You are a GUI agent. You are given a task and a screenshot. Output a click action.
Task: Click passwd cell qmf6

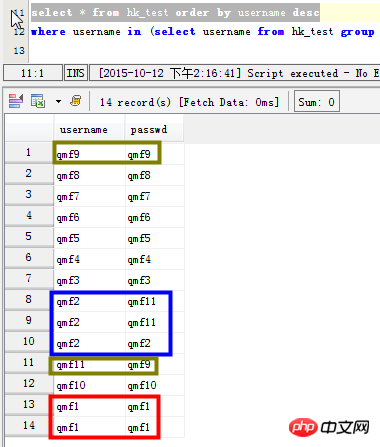pos(155,217)
